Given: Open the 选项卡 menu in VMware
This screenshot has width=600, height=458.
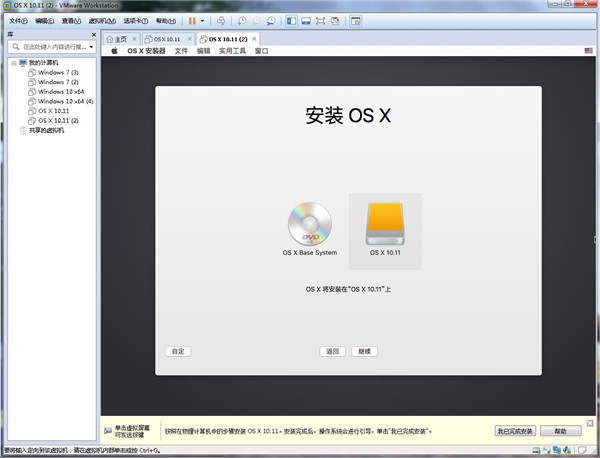Looking at the screenshot, I should coord(136,21).
